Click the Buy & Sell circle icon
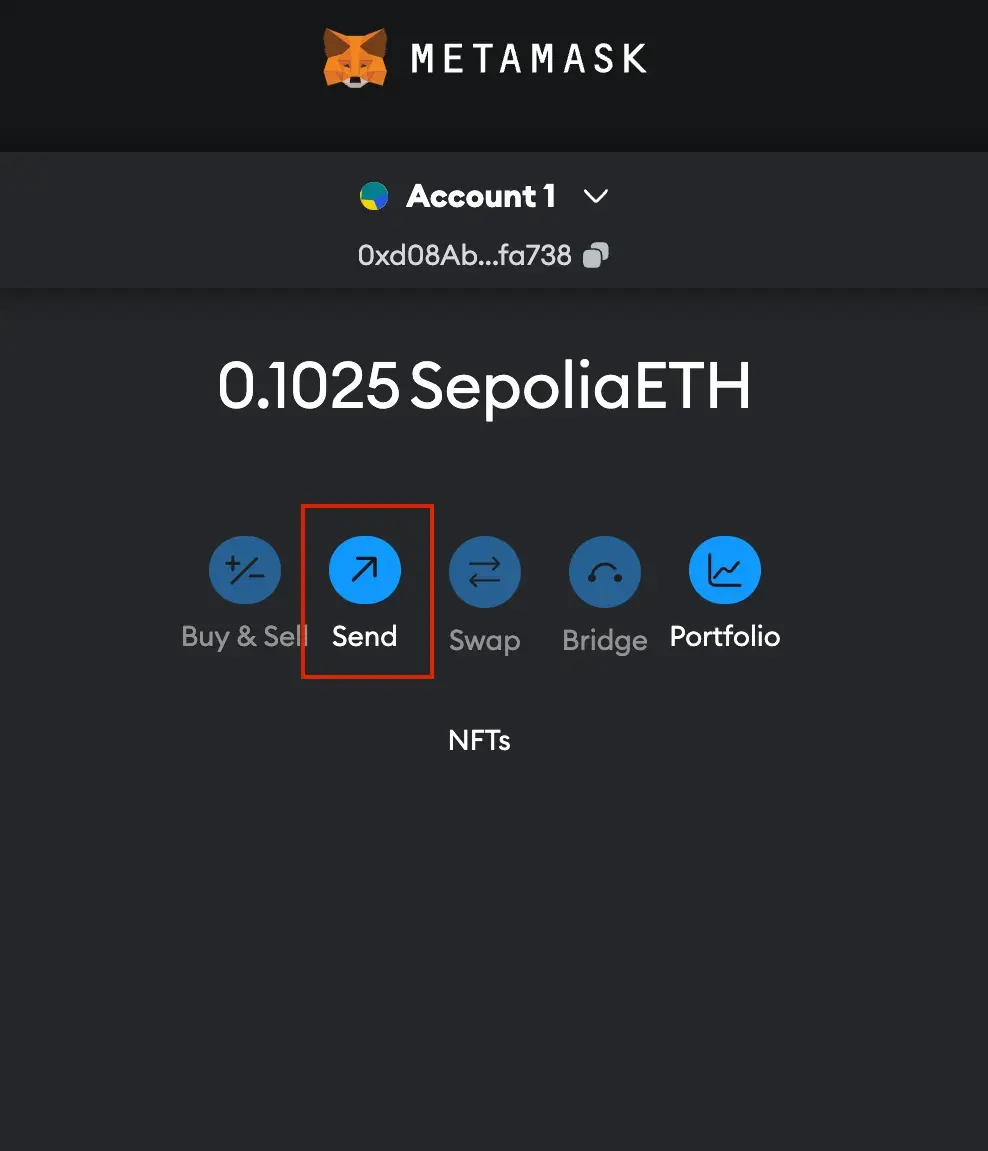Image resolution: width=988 pixels, height=1151 pixels. coord(245,571)
